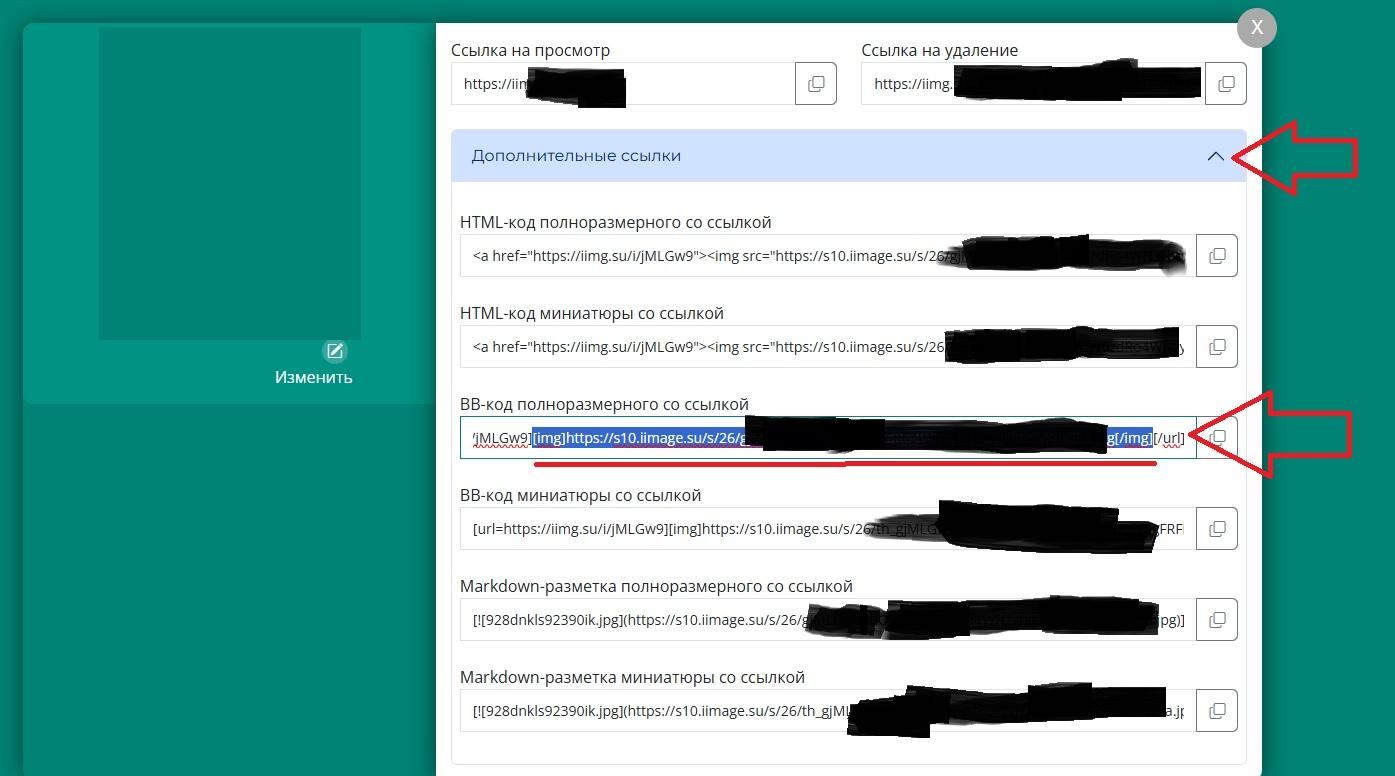Copy the "Ссылка на удаление" delete link
Screen dimensions: 1395x776
click(1226, 84)
